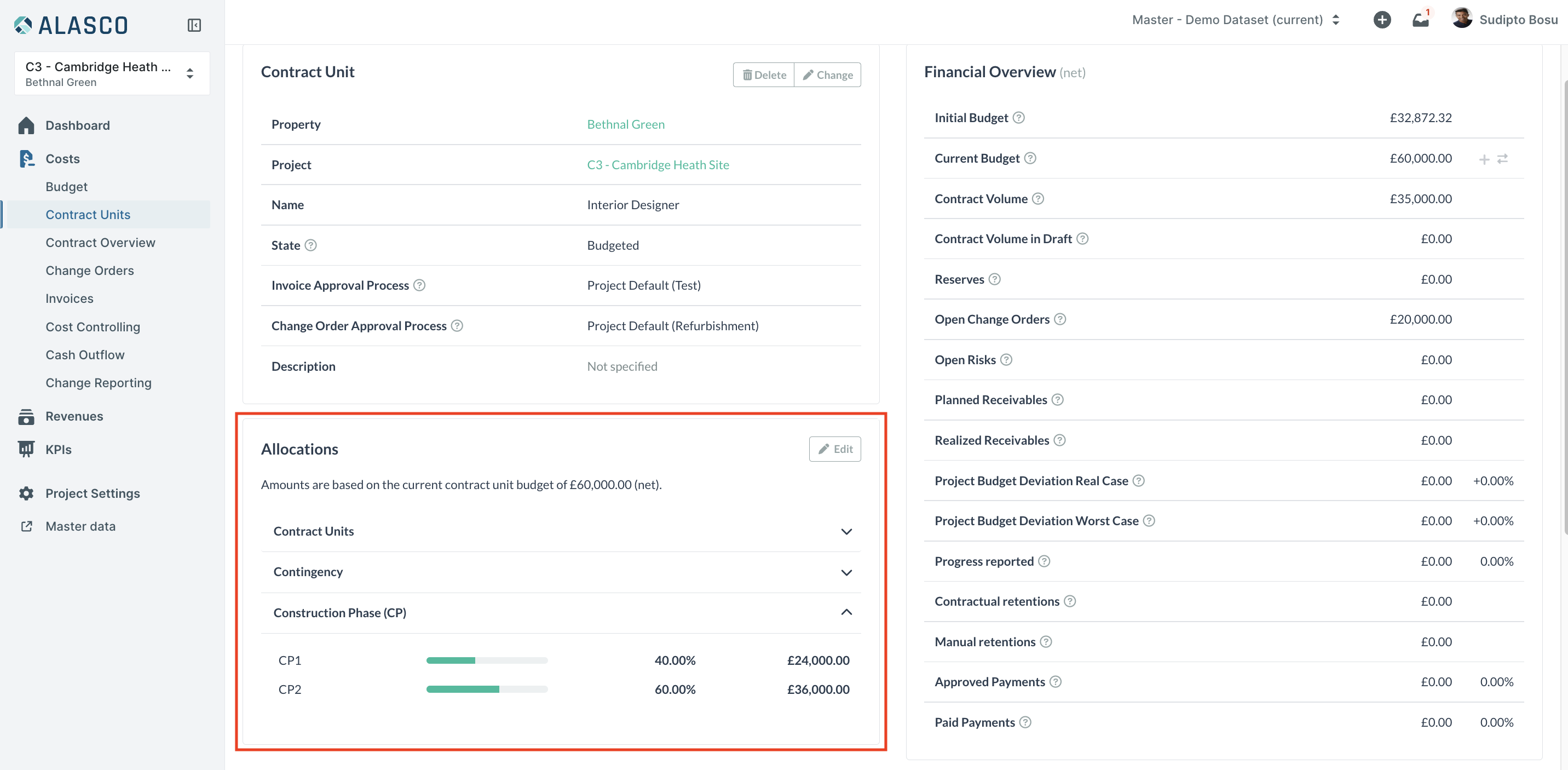Screen dimensions: 1568x770
Task: Click help icon beside State label
Action: coord(310,245)
